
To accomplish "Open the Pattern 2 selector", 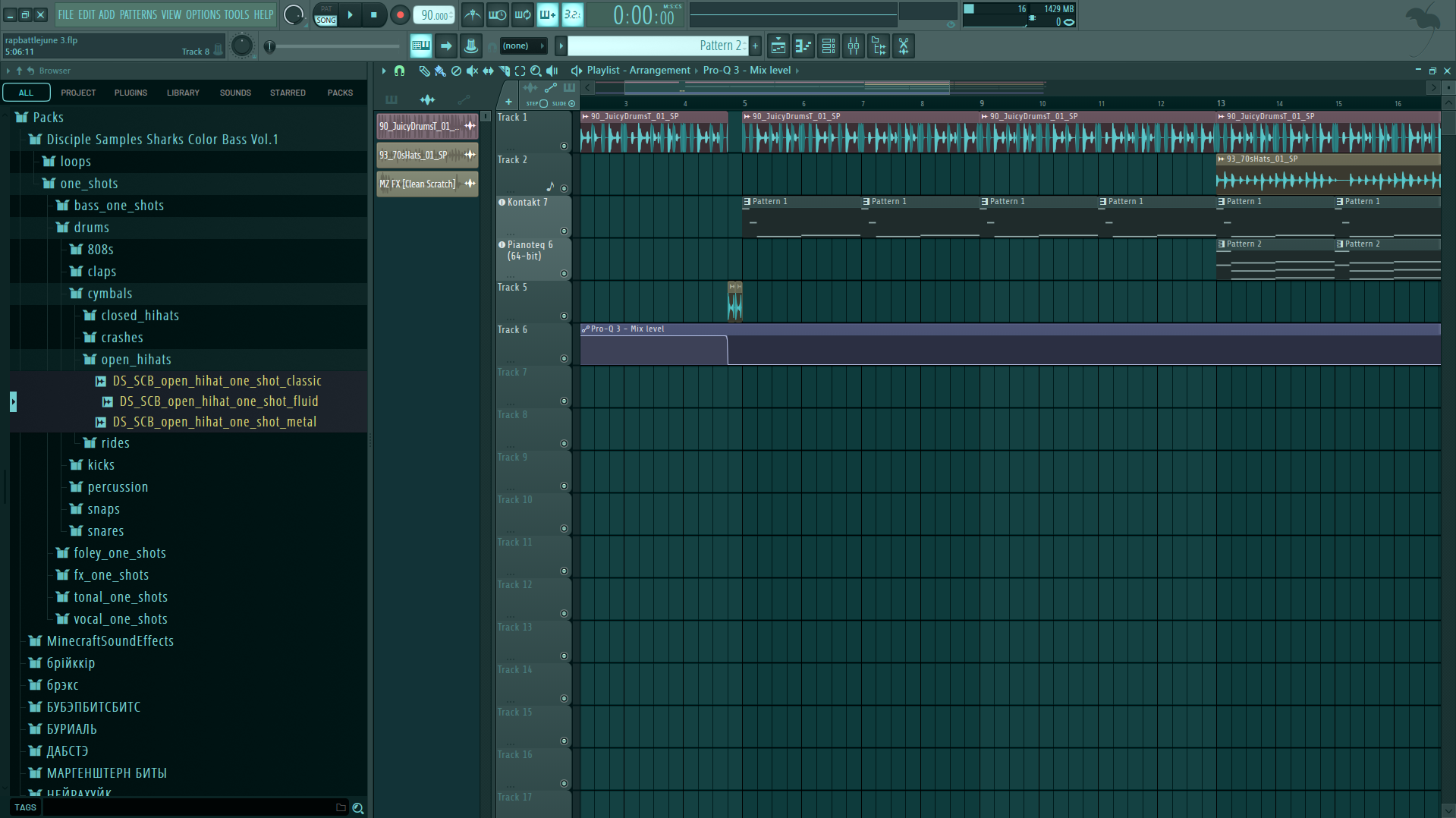I will [x=658, y=46].
